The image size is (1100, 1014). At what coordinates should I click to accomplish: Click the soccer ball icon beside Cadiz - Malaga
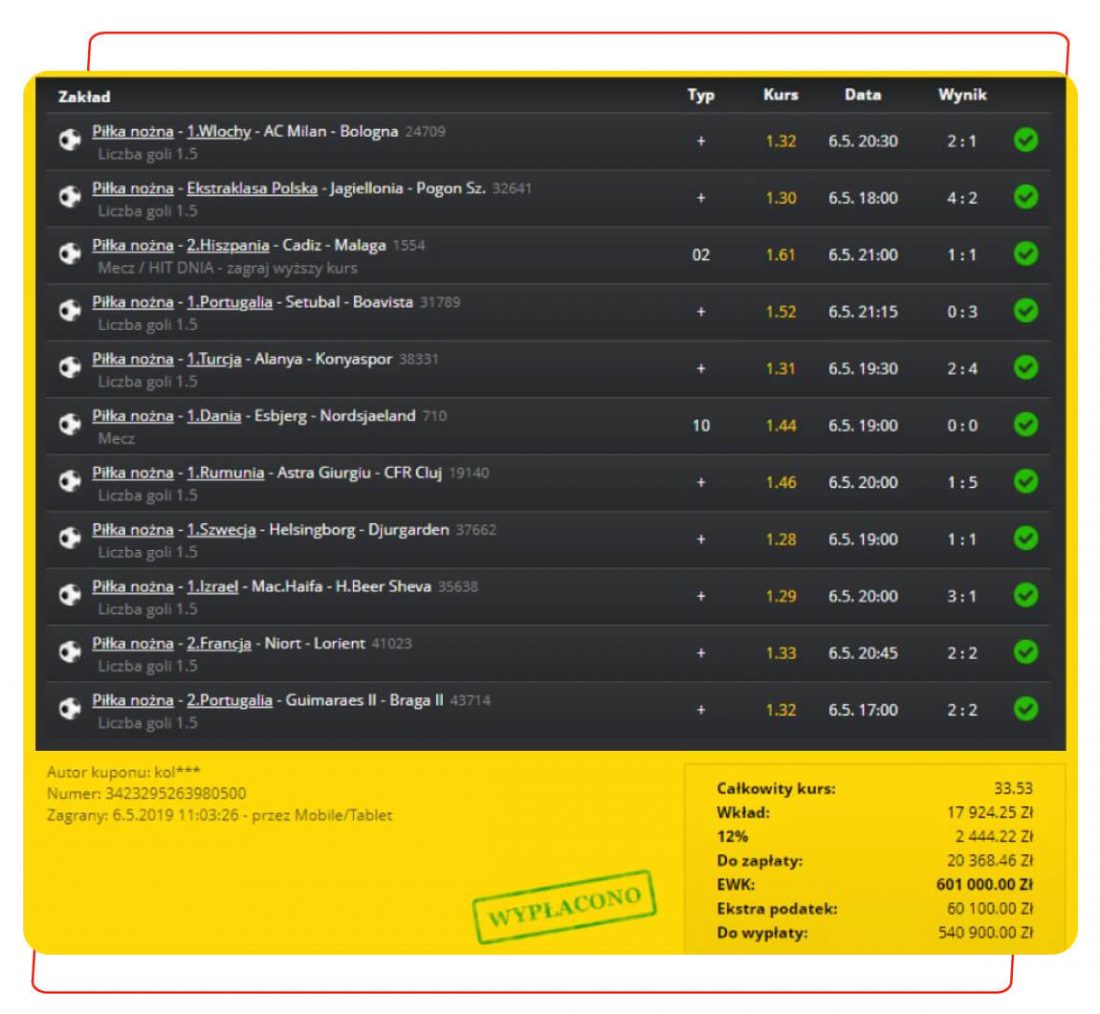67,255
